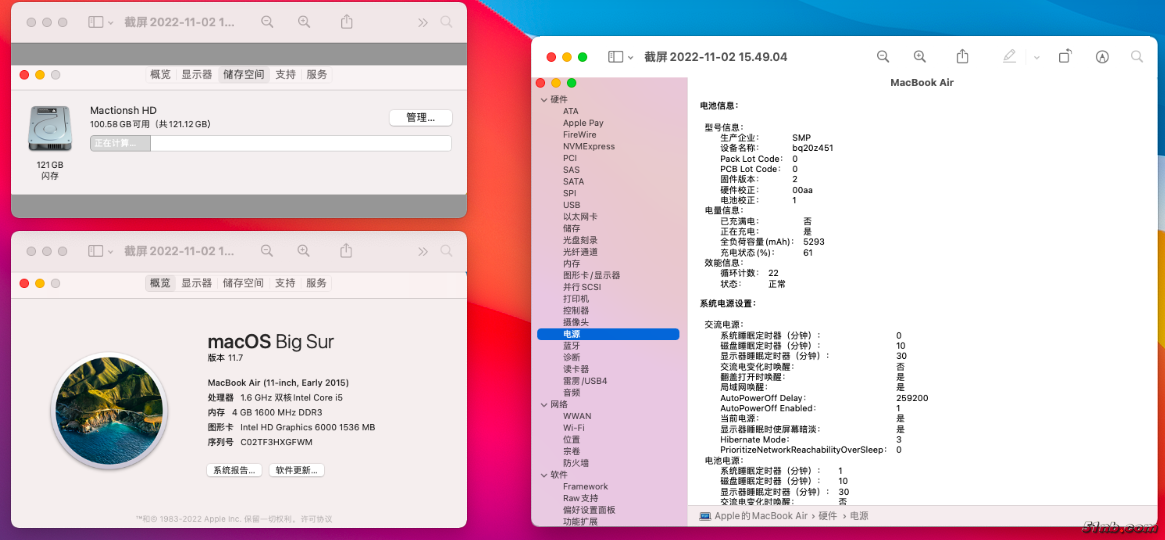Share the macOS Big Sur screenshot window
1165x540 pixels.
tap(347, 251)
